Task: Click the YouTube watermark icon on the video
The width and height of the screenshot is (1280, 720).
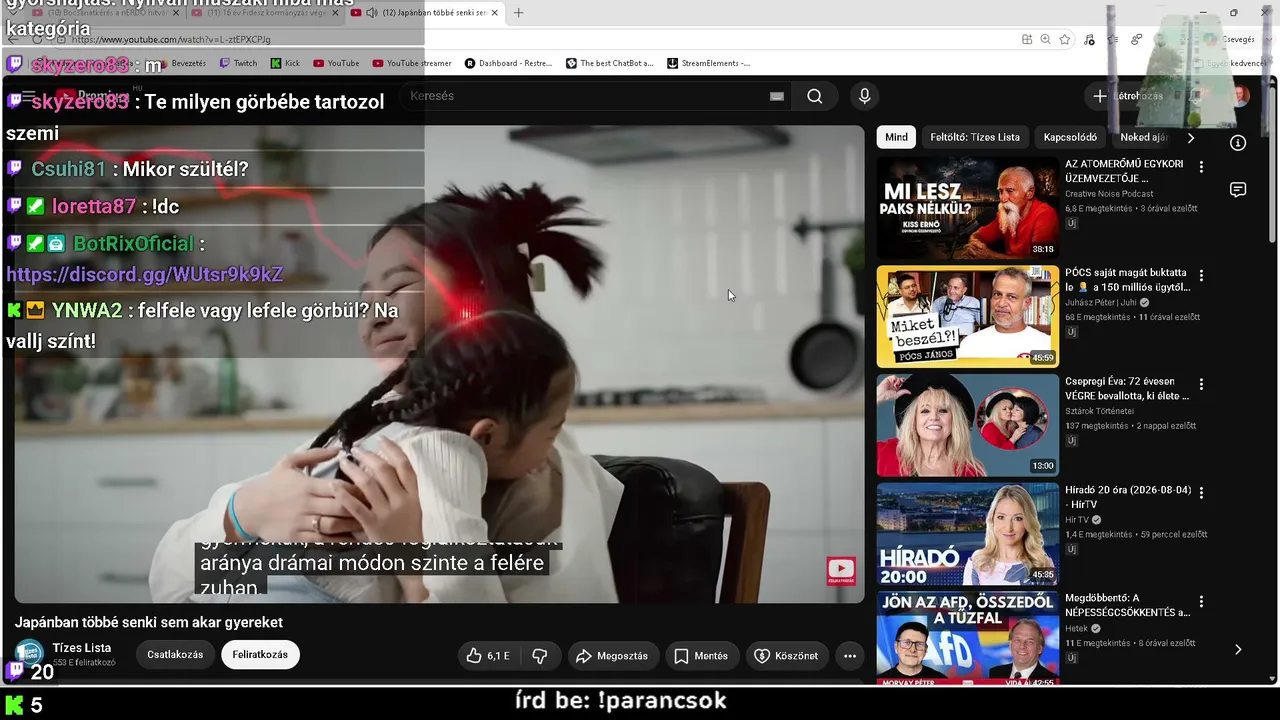Action: tap(841, 570)
